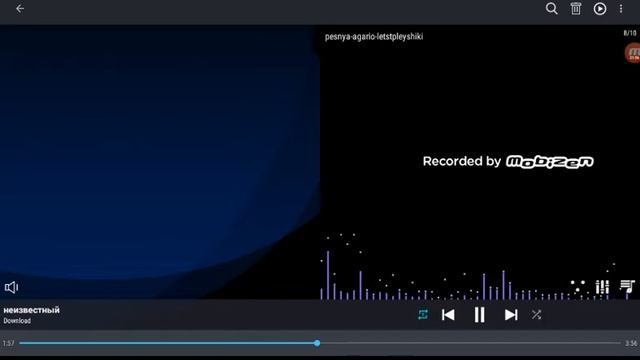Viewport: 640px width, 360px height.
Task: Open the equalizer sliders icon
Action: (602, 287)
